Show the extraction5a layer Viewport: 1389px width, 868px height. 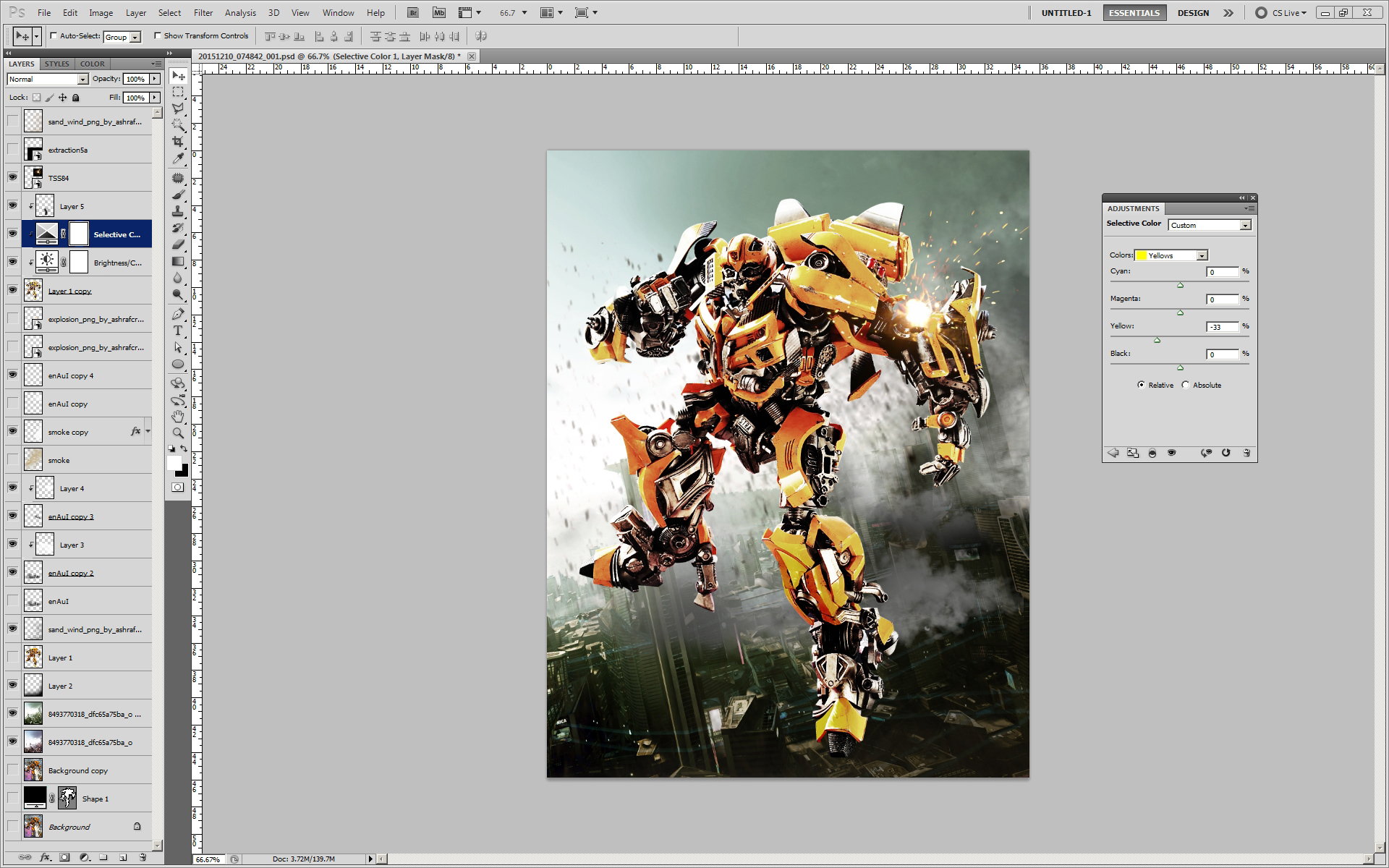click(12, 149)
